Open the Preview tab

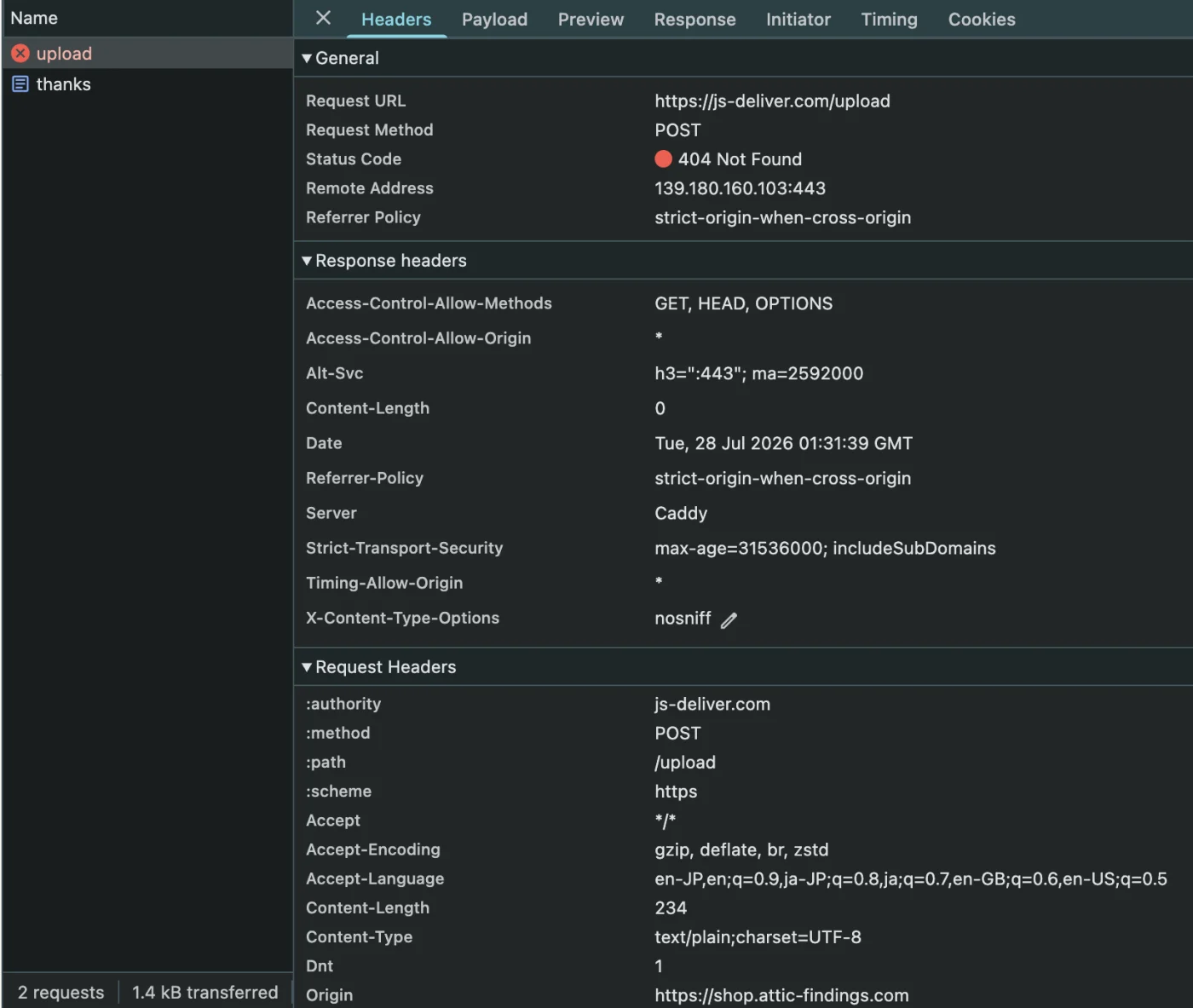(591, 20)
